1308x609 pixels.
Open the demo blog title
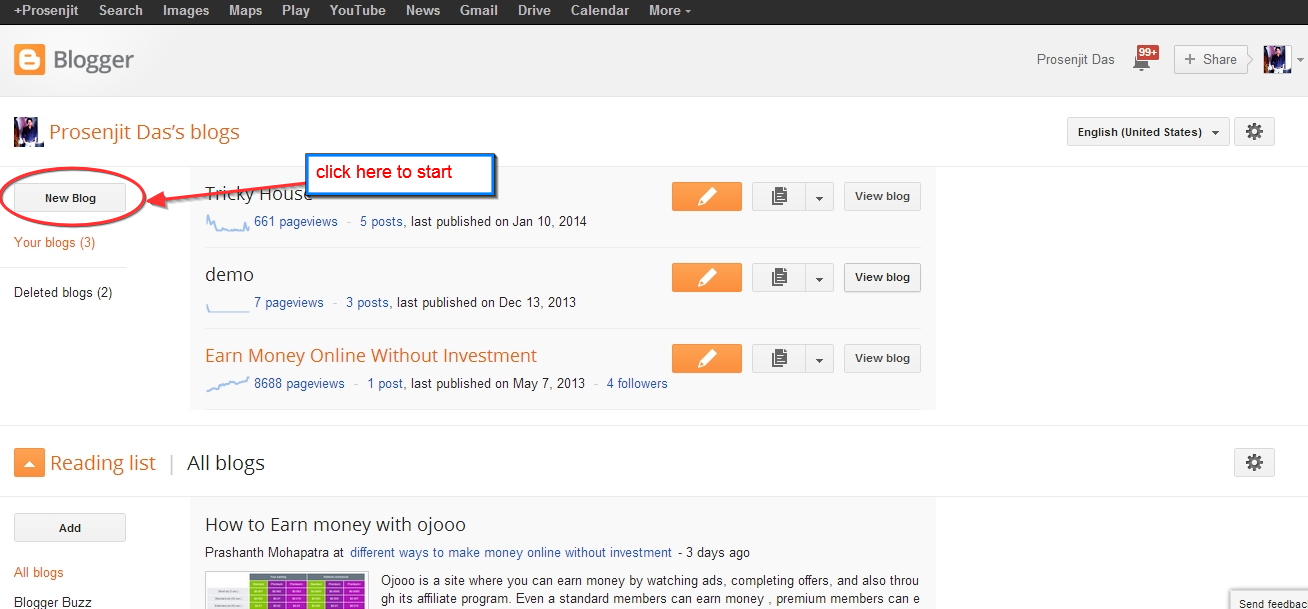229,274
